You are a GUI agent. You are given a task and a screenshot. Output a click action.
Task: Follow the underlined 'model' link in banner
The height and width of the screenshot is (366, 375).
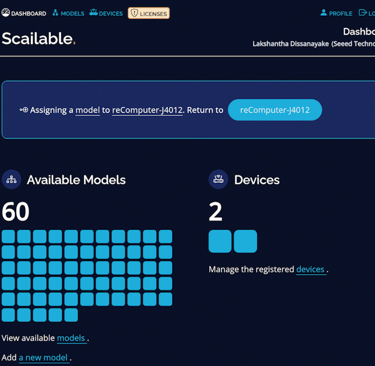(88, 110)
